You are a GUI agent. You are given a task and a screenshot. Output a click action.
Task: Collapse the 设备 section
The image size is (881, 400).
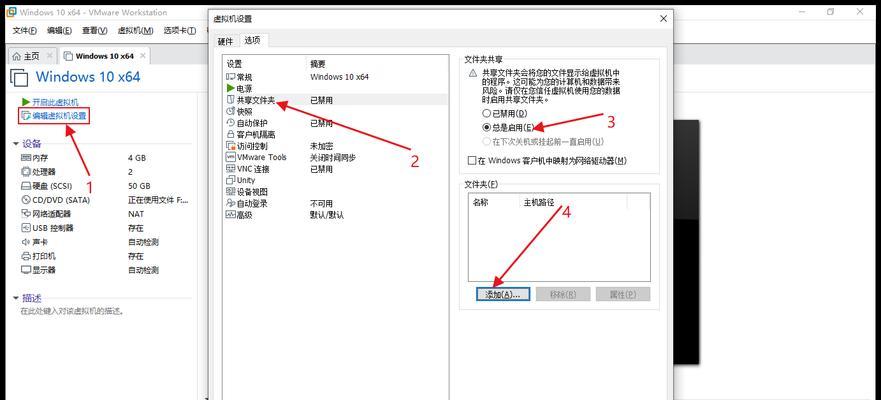tap(16, 144)
